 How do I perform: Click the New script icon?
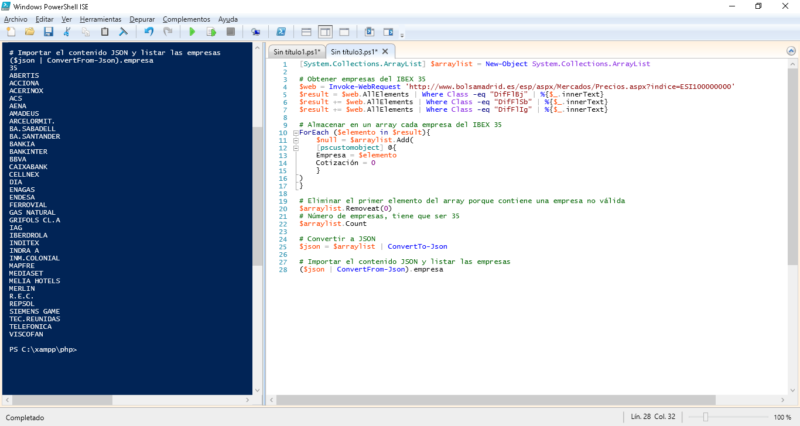click(11, 32)
